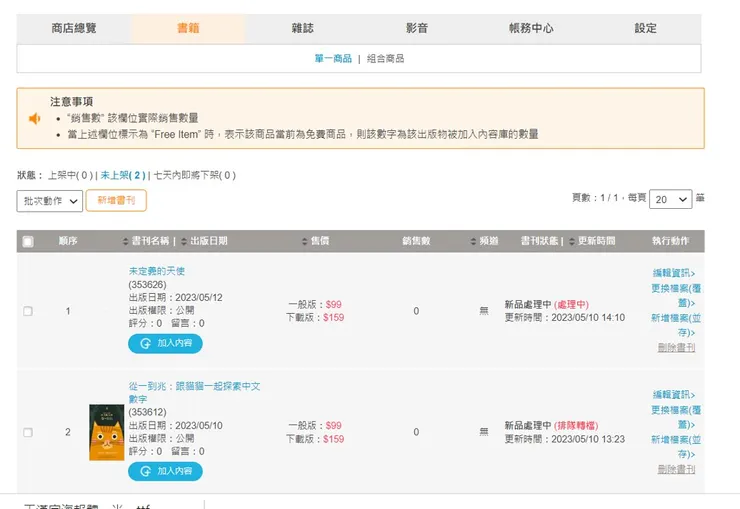This screenshot has width=740, height=509.
Task: Sort by 更新時間 column
Action: [592, 241]
